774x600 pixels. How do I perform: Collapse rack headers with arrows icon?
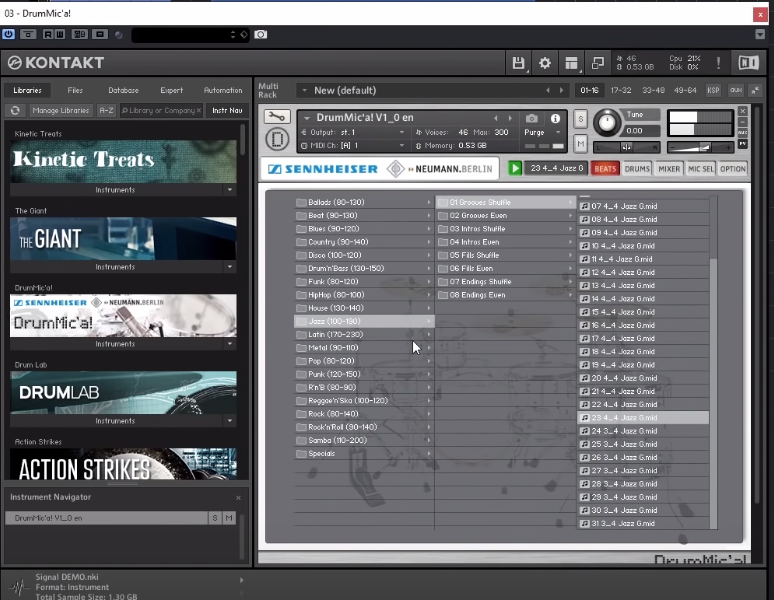point(755,90)
